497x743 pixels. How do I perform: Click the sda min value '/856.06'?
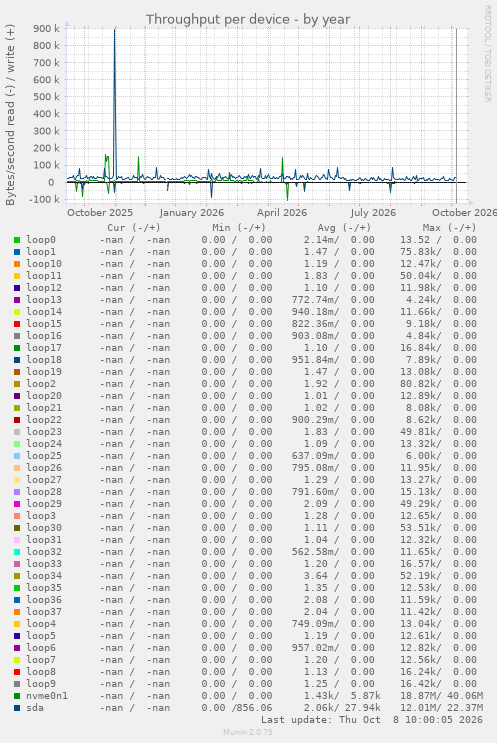point(252,708)
